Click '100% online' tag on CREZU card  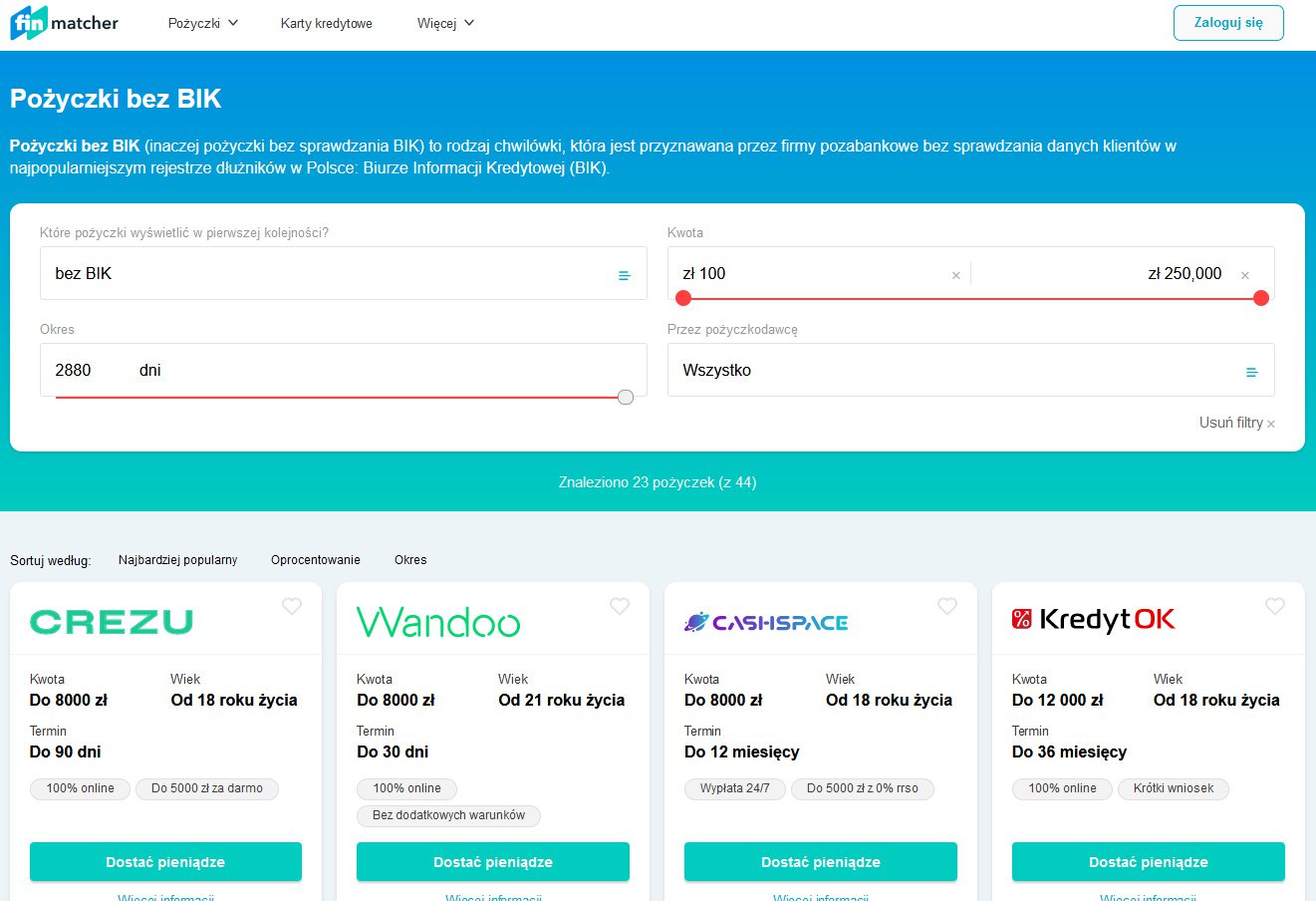[81, 788]
